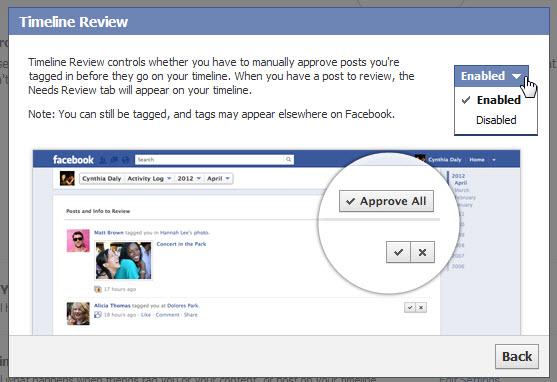Expand the 2012 year dropdown
The image size is (557, 382).
point(189,178)
